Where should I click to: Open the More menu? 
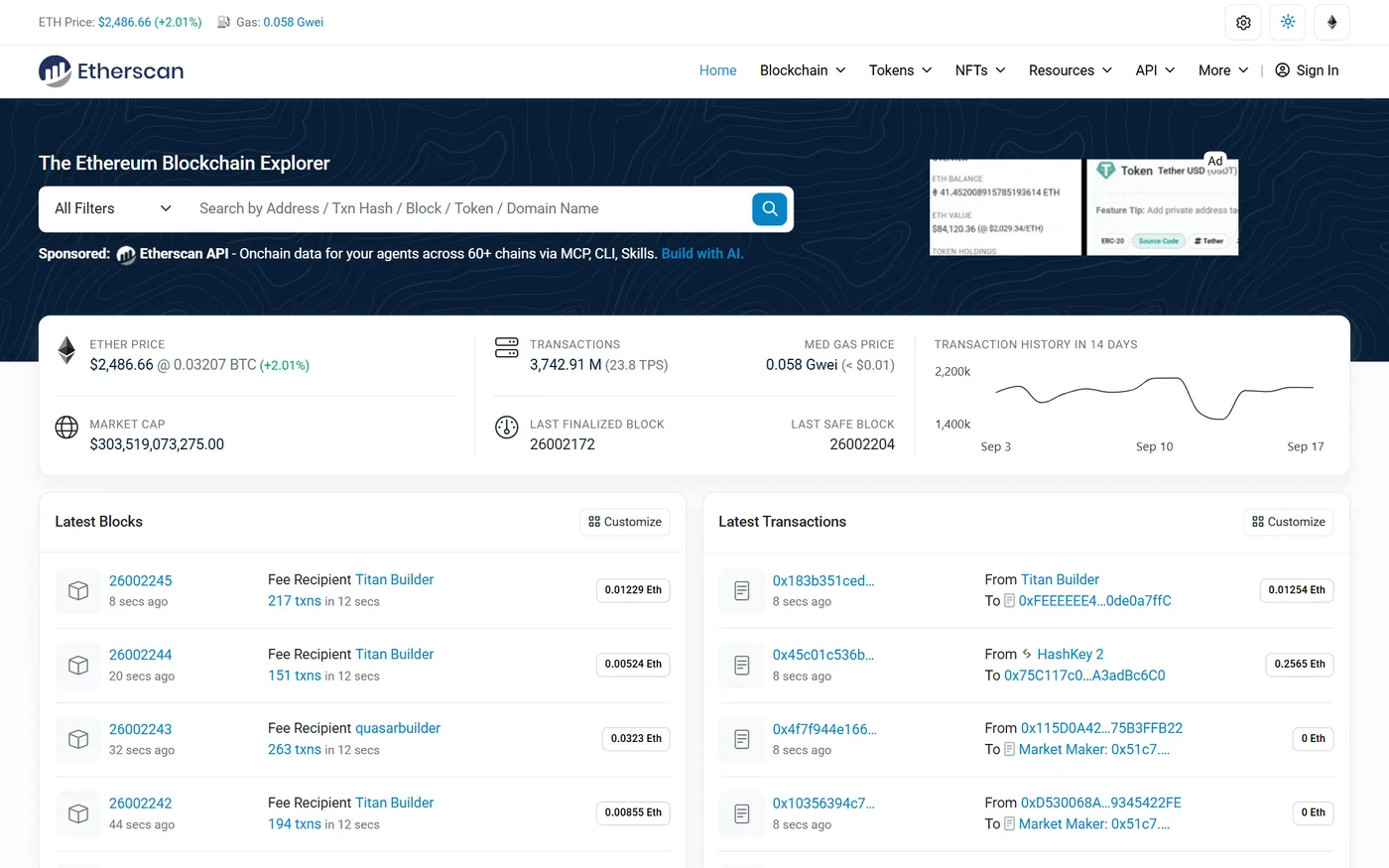coord(1223,70)
